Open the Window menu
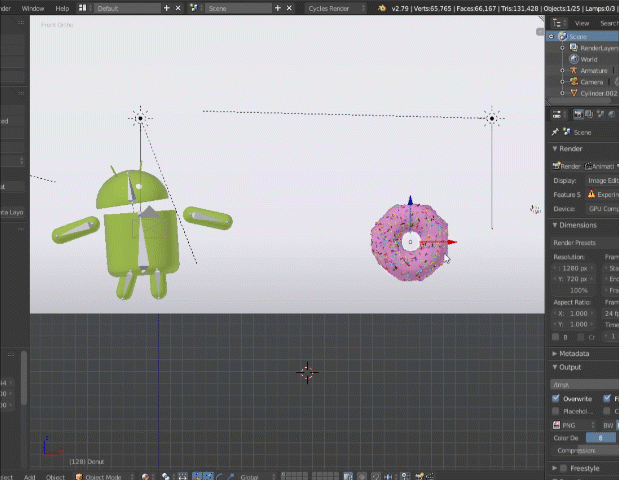This screenshot has width=619, height=480. click(x=33, y=7)
